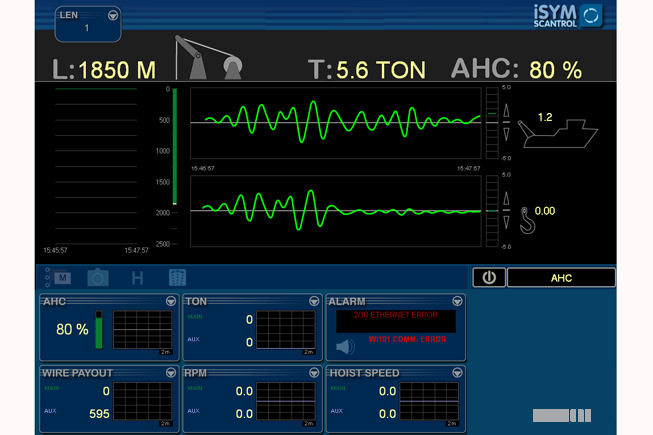Select the M monitor mode icon

point(62,278)
